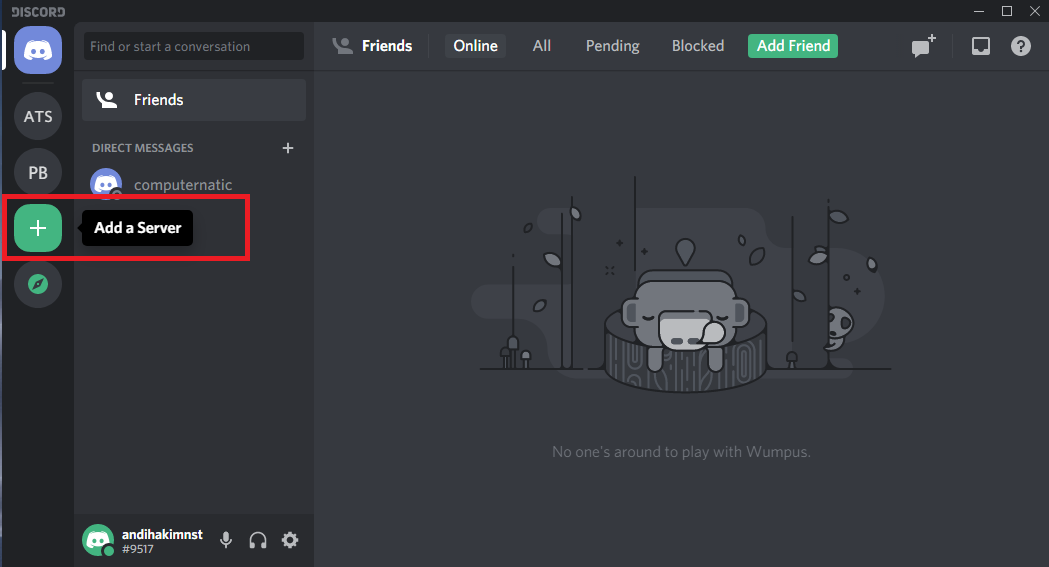Select Friends in the sidebar

pyautogui.click(x=194, y=100)
